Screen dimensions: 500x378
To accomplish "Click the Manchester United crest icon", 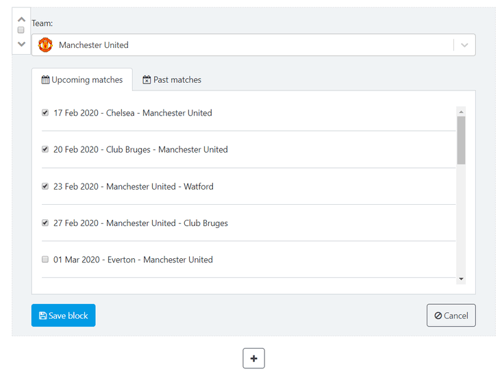I will (x=45, y=45).
